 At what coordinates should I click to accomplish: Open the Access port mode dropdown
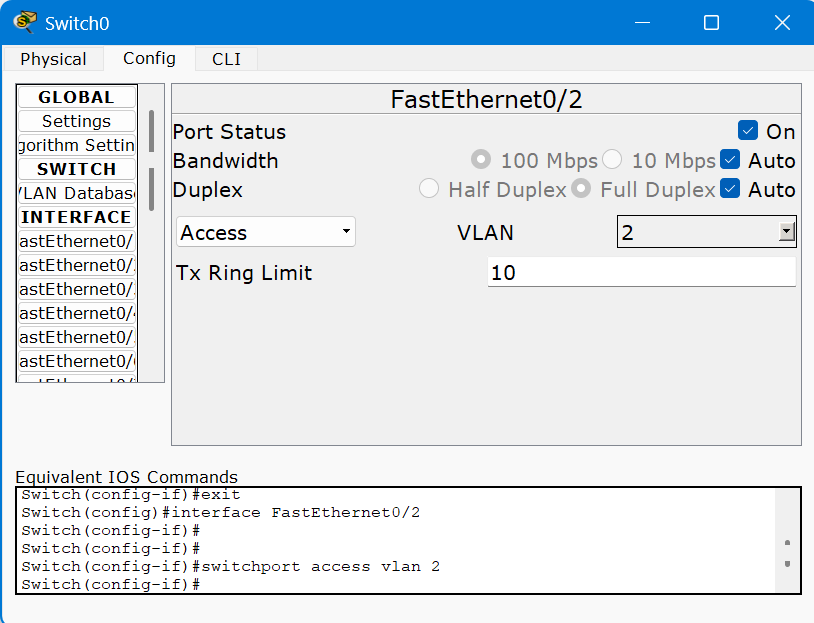click(266, 233)
